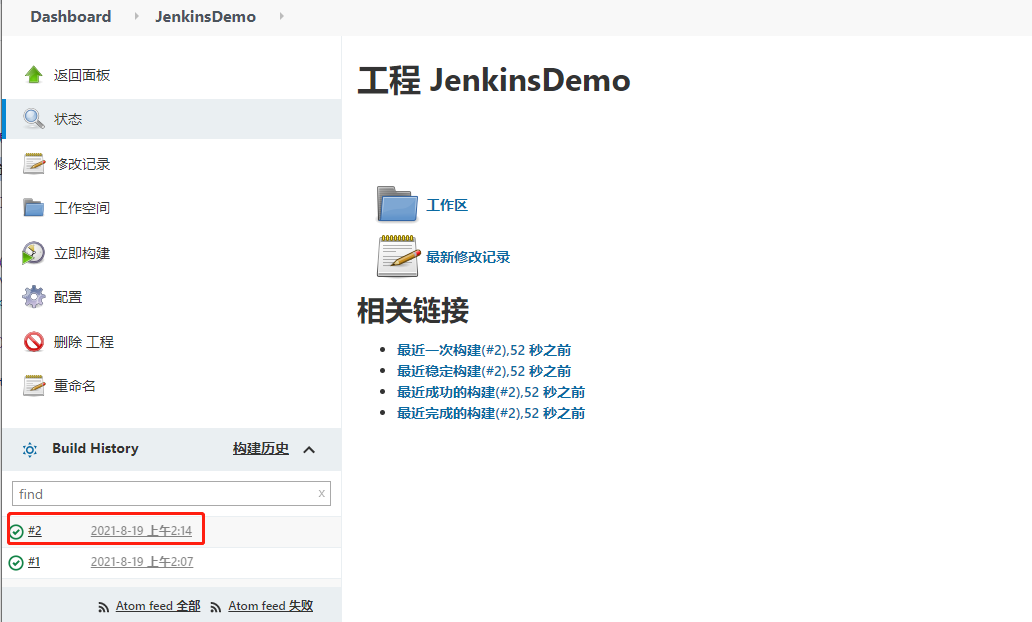Choose 重命名 in the side menu
The height and width of the screenshot is (622, 1032).
[x=74, y=386]
